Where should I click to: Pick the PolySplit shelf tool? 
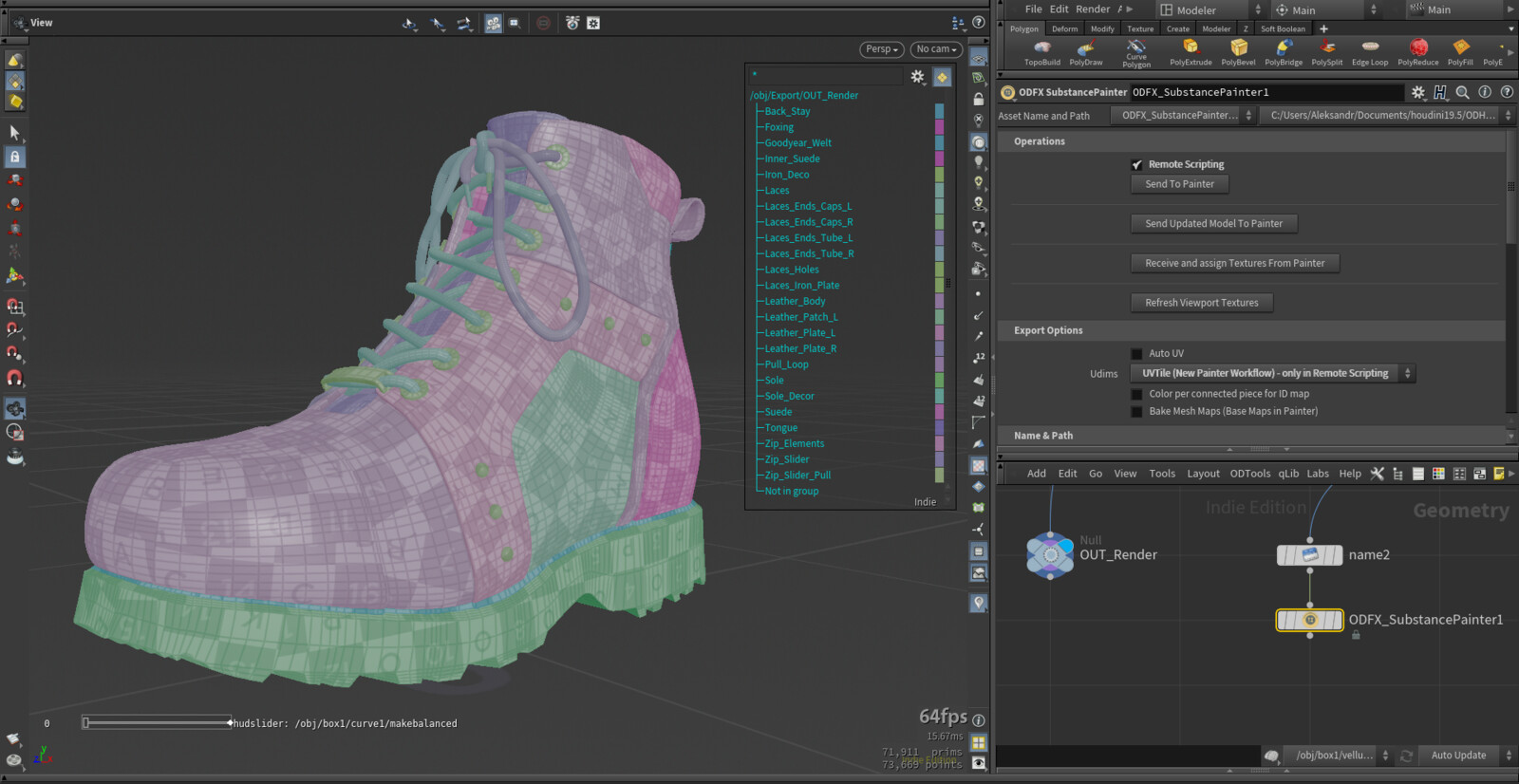1327,52
